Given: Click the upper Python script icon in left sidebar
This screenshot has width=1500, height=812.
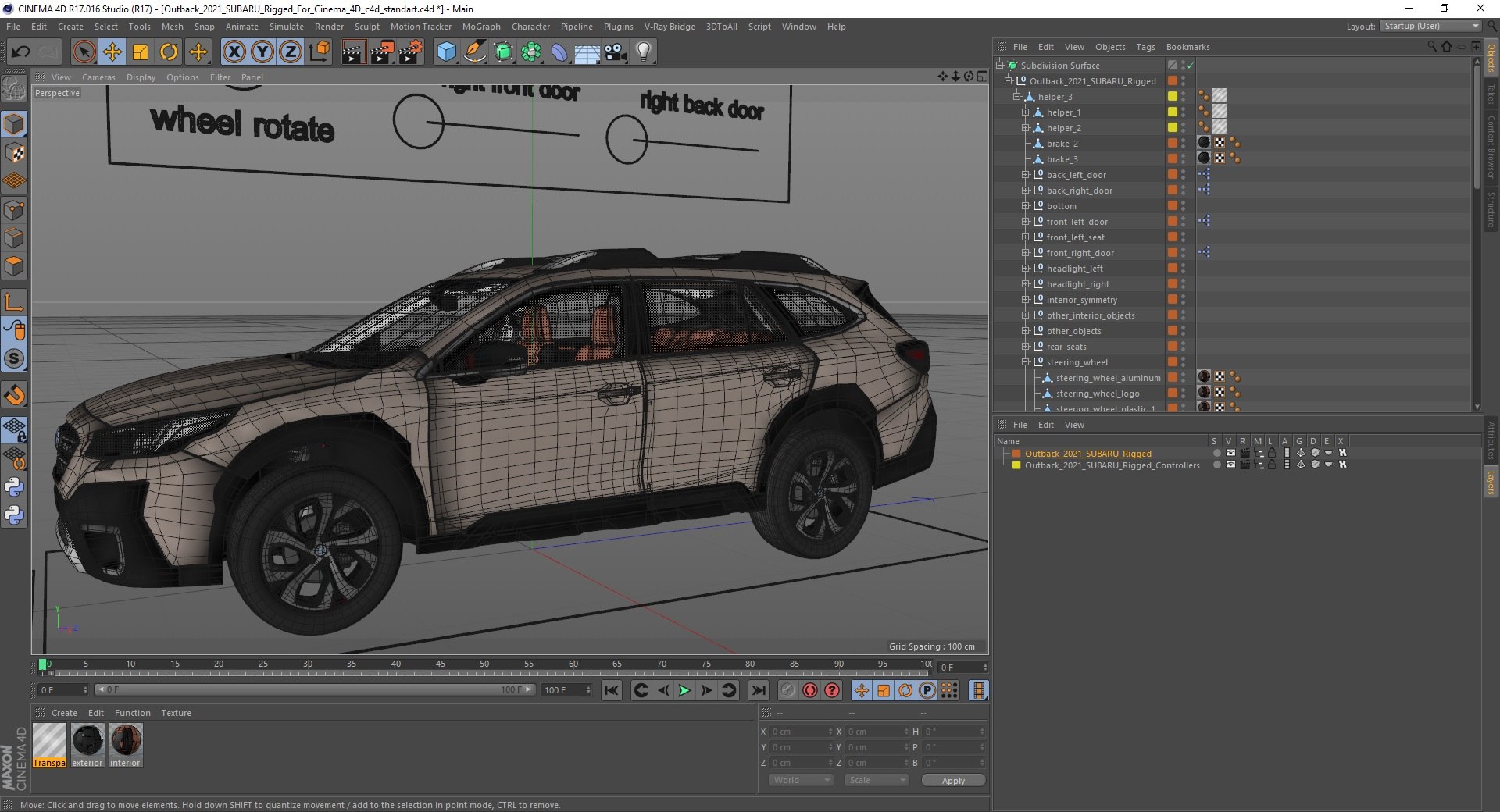Looking at the screenshot, I should click(14, 487).
